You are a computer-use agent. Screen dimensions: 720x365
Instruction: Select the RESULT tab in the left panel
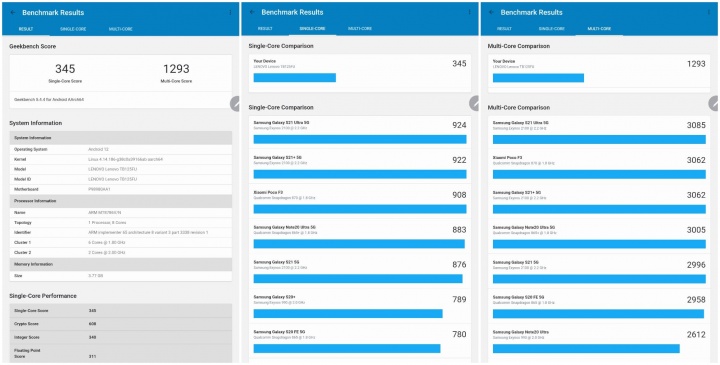(x=26, y=29)
